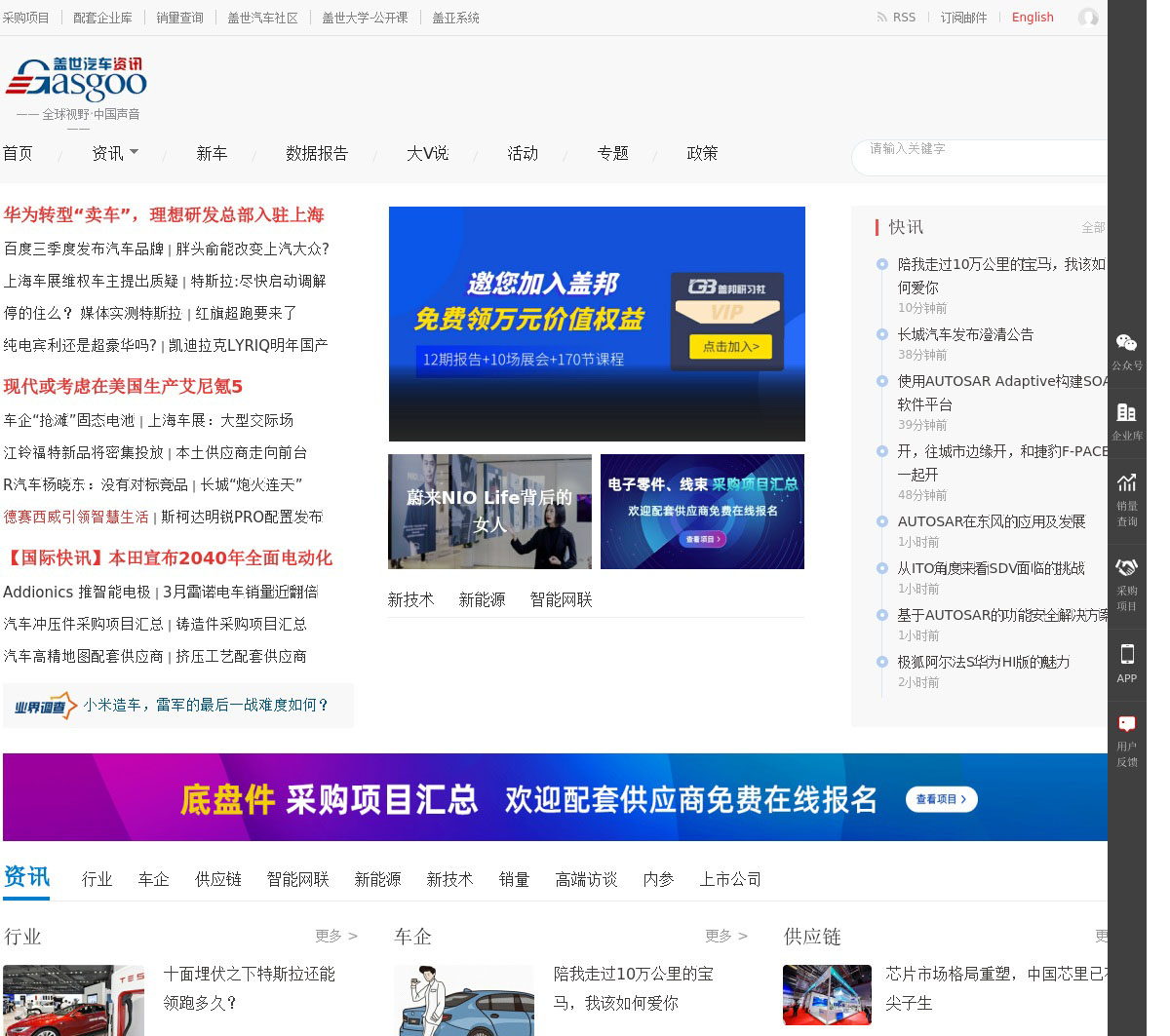Switch site language to English
Image resolution: width=1170 pixels, height=1036 pixels.
pyautogui.click(x=1033, y=18)
